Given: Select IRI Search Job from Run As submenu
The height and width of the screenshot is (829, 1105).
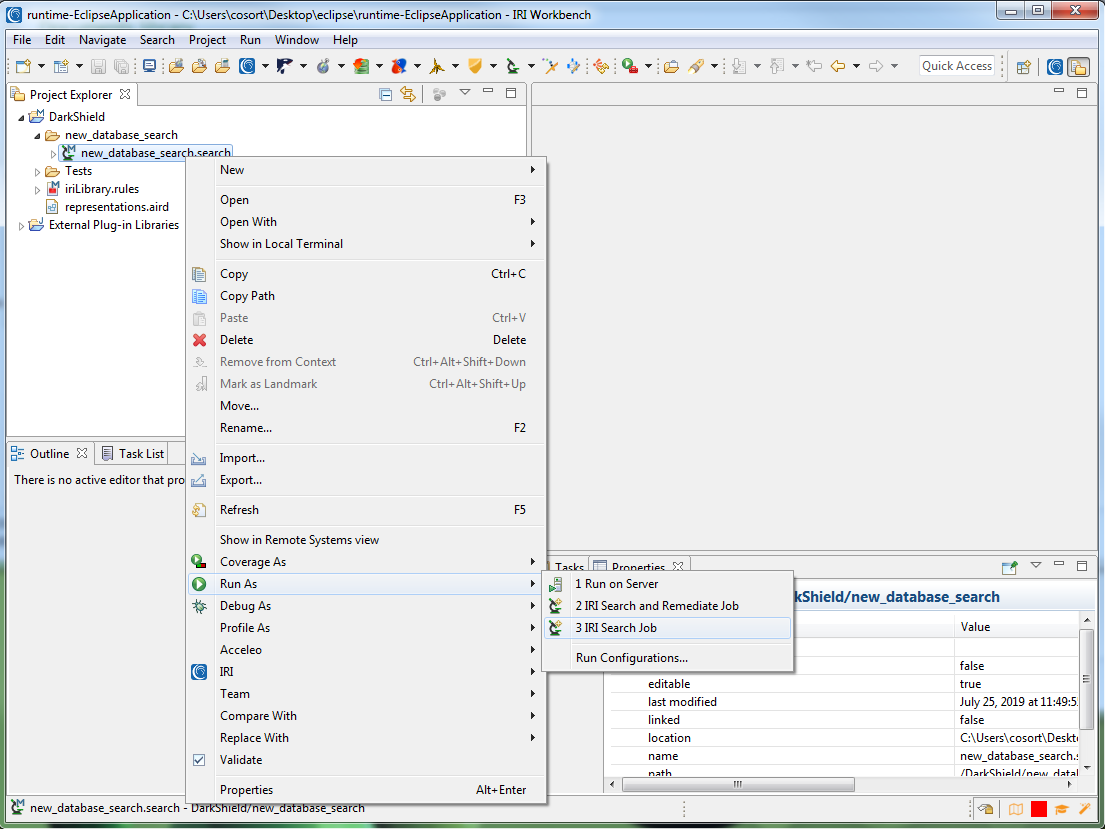Looking at the screenshot, I should coord(667,628).
